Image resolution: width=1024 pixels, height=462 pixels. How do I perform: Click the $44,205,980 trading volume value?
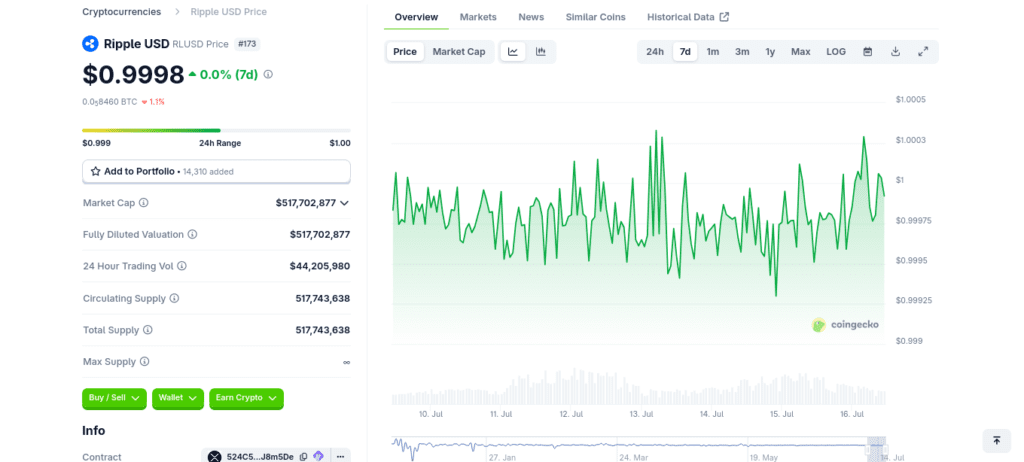click(x=320, y=266)
